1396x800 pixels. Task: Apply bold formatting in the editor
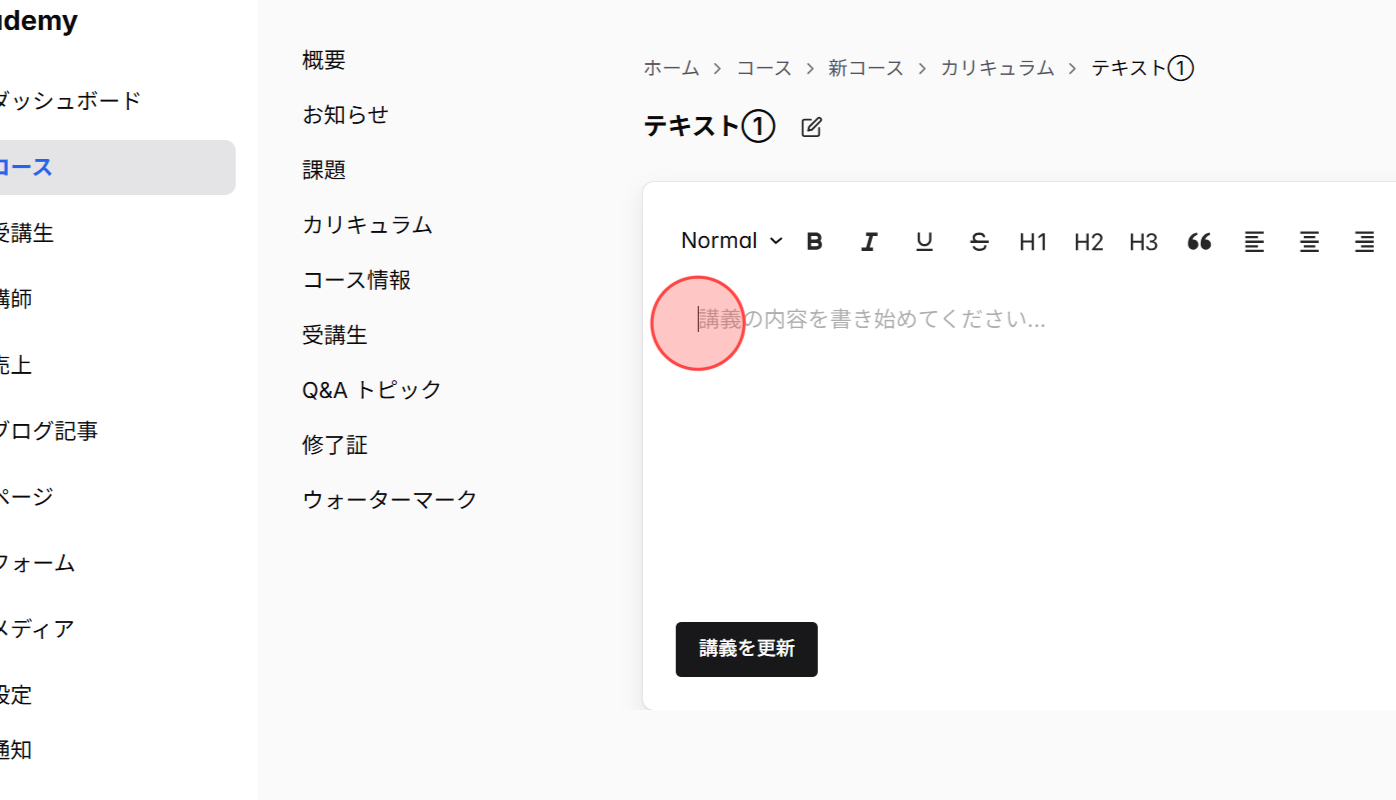click(814, 241)
